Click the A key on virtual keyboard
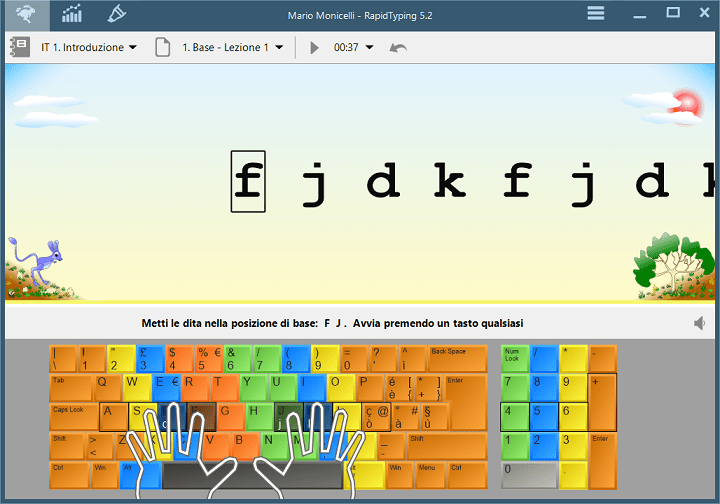Viewport: 720px width, 504px height. [114, 417]
